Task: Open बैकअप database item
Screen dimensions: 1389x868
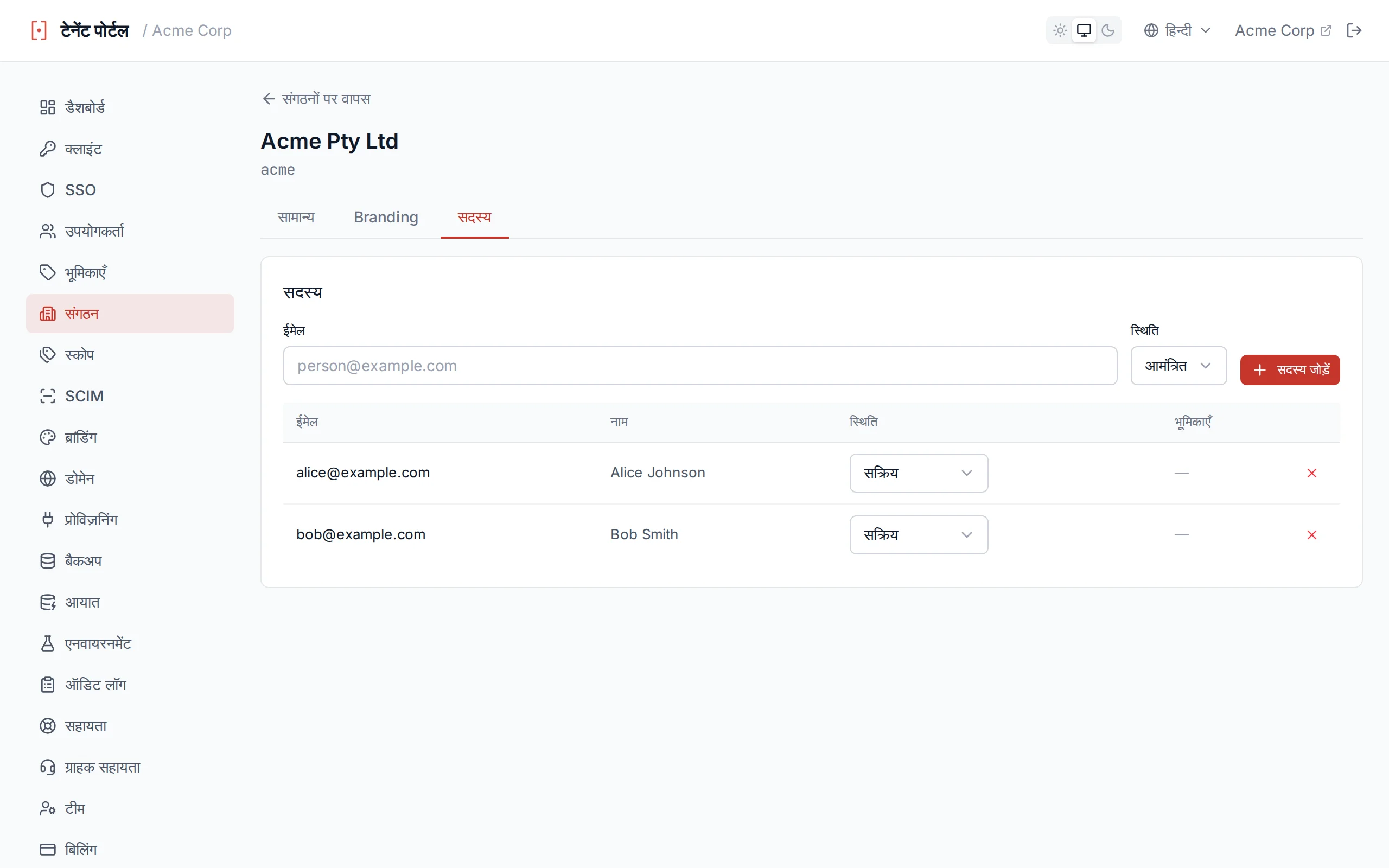Action: coord(130,561)
